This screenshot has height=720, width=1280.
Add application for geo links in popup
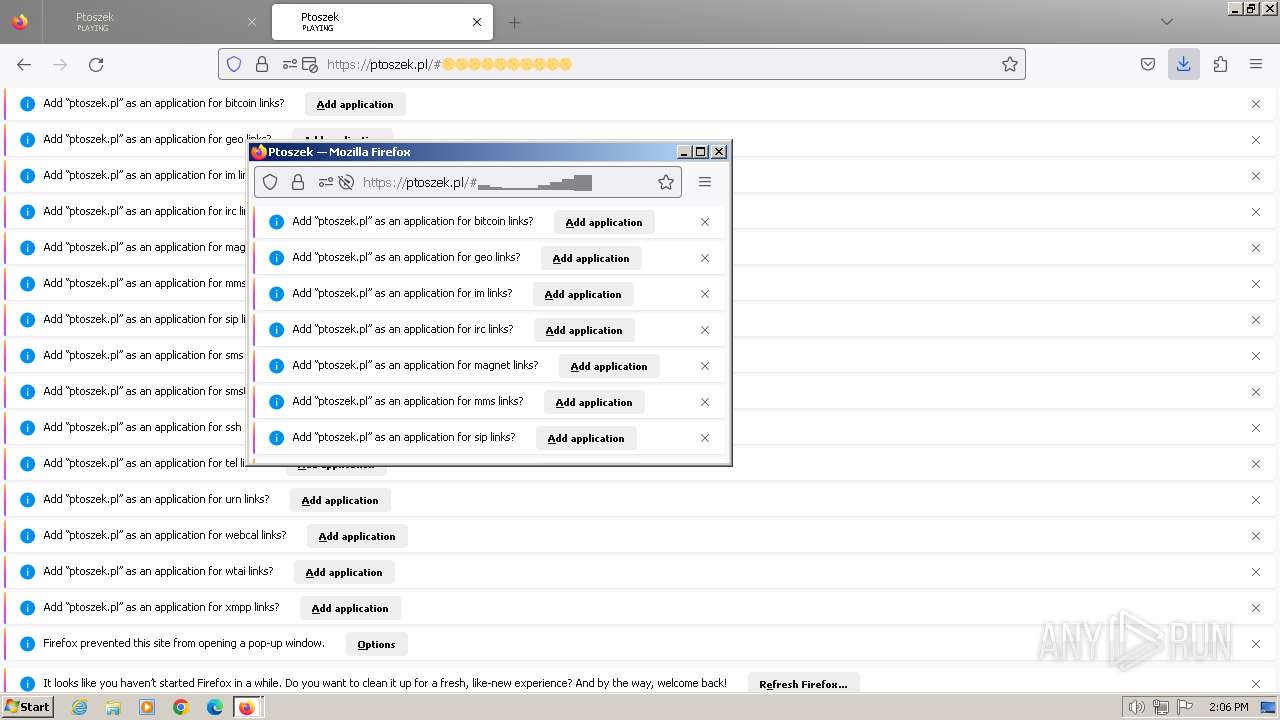[591, 258]
